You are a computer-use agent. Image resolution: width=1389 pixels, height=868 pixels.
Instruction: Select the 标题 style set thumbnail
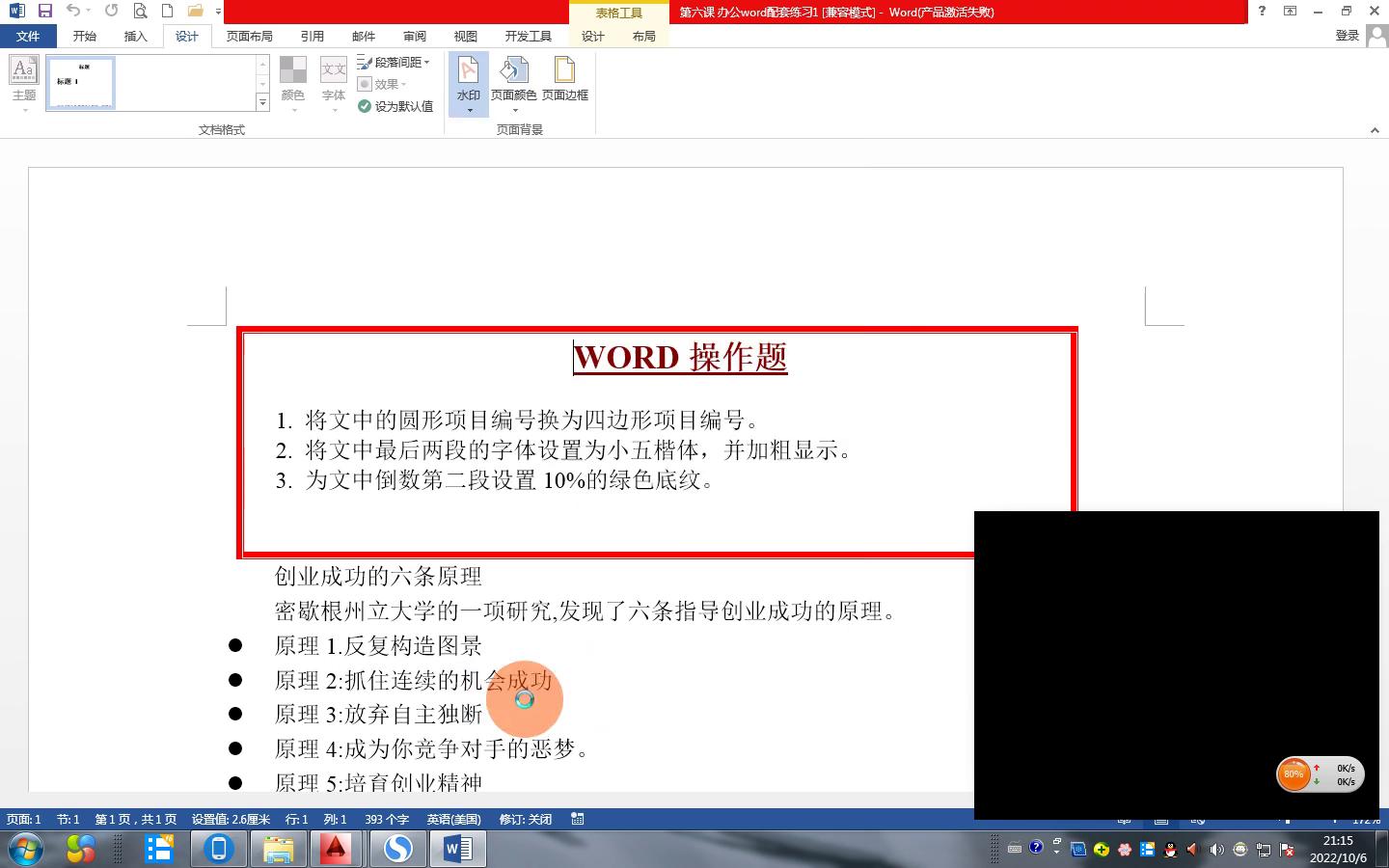[x=81, y=82]
